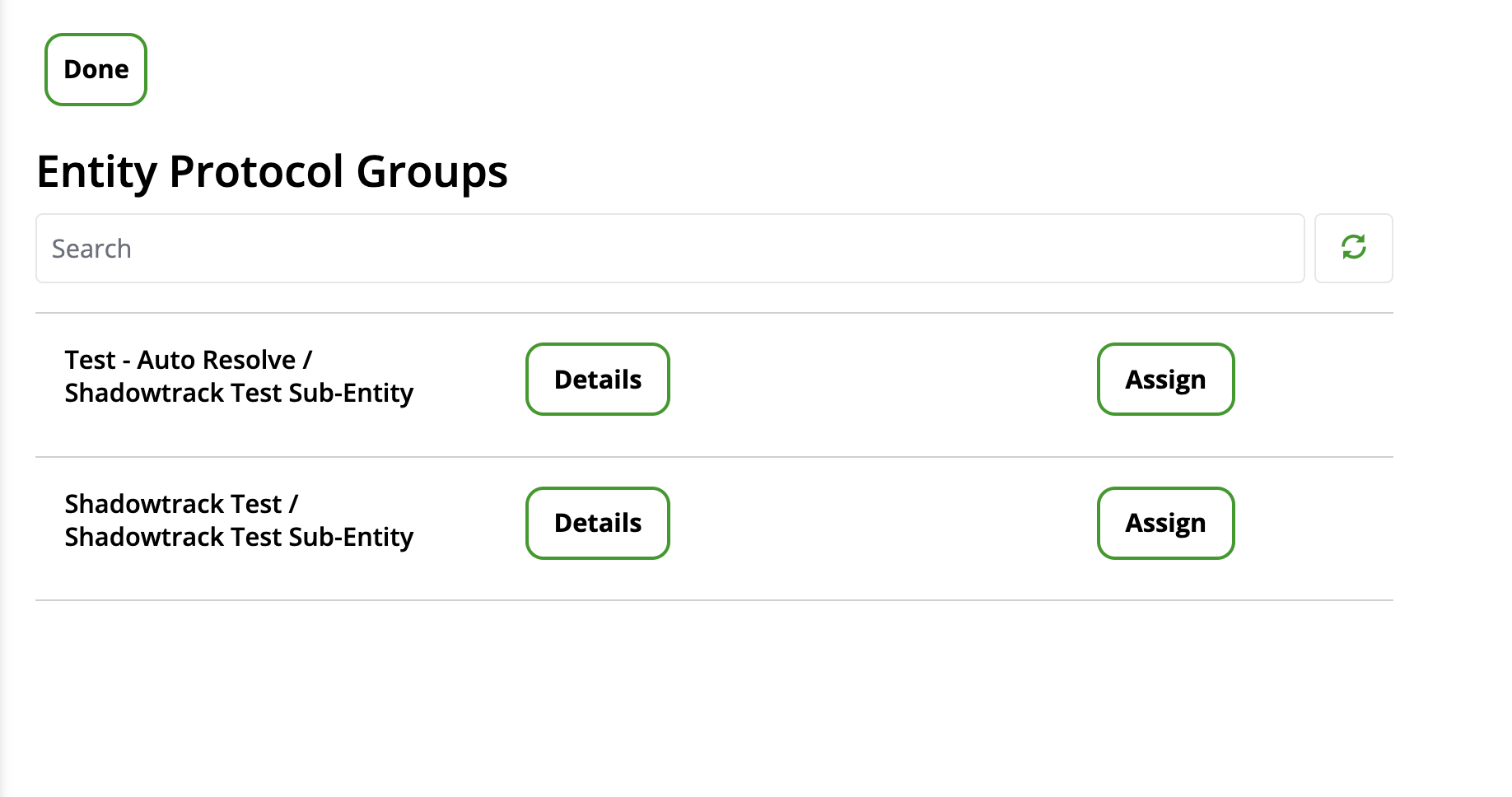The height and width of the screenshot is (797, 1512).
Task: Hit the first row's Details button
Action: 597,380
